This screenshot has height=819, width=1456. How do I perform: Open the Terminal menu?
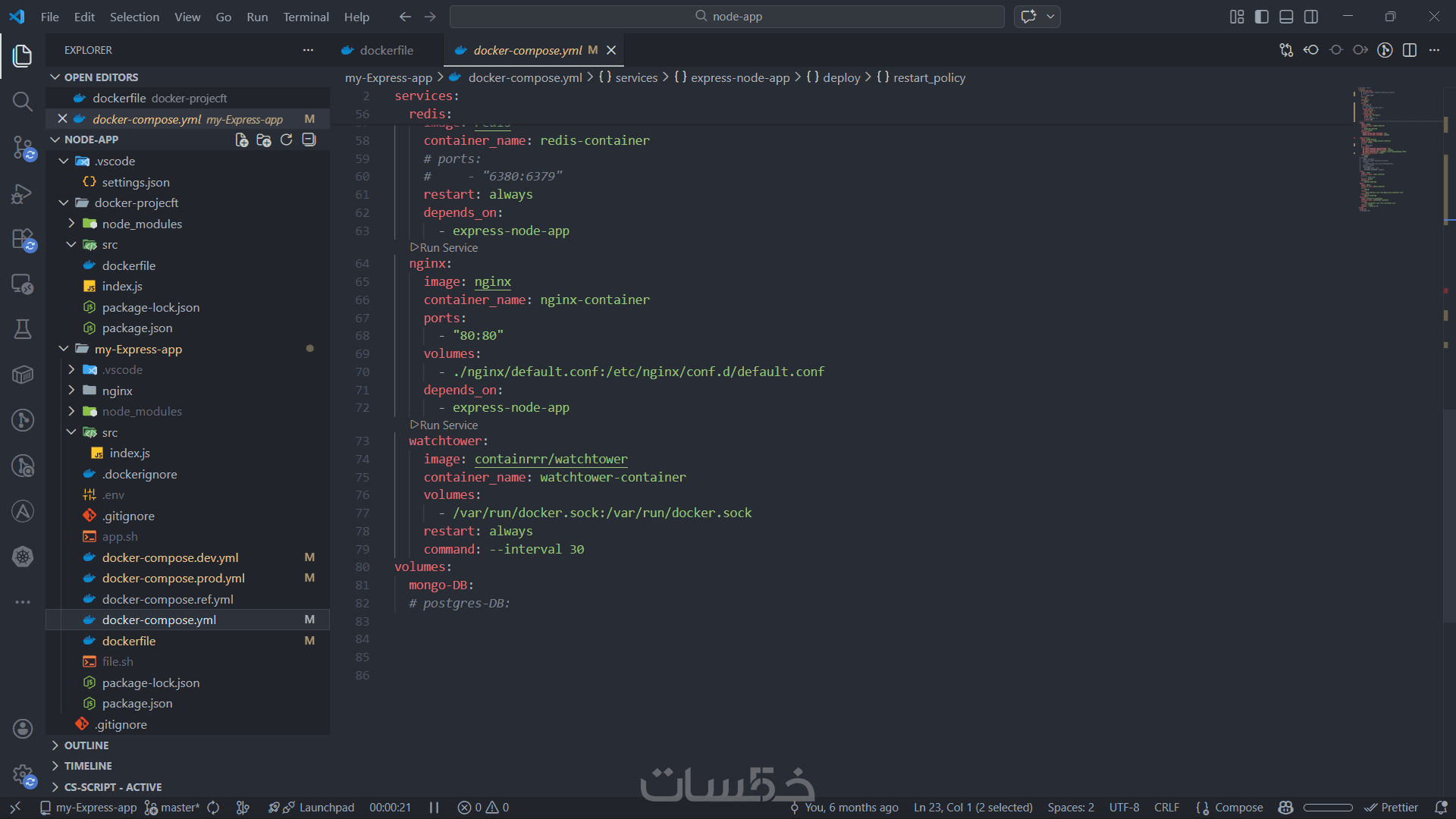(x=306, y=17)
